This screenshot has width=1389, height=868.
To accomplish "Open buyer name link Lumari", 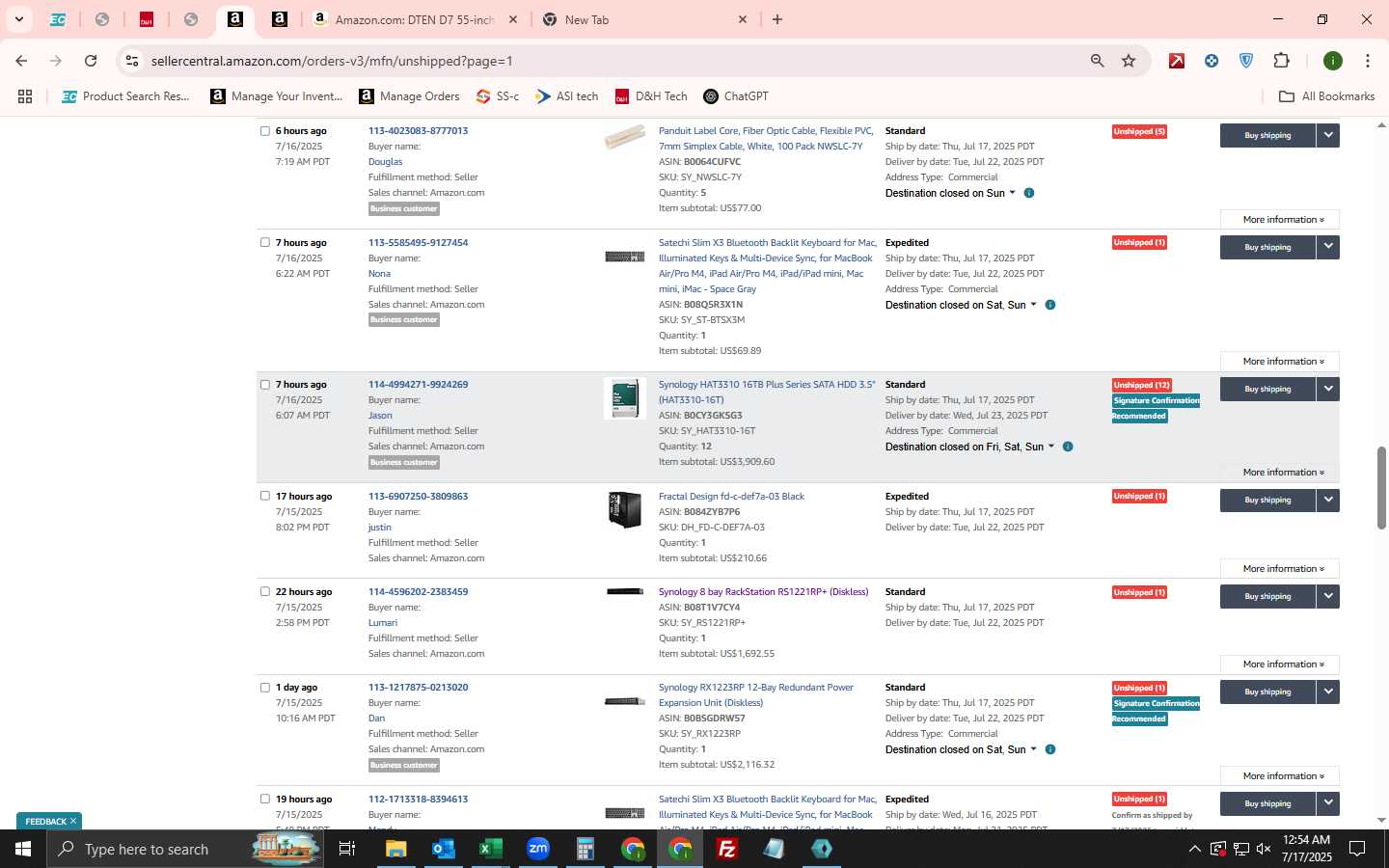I will 383,623.
